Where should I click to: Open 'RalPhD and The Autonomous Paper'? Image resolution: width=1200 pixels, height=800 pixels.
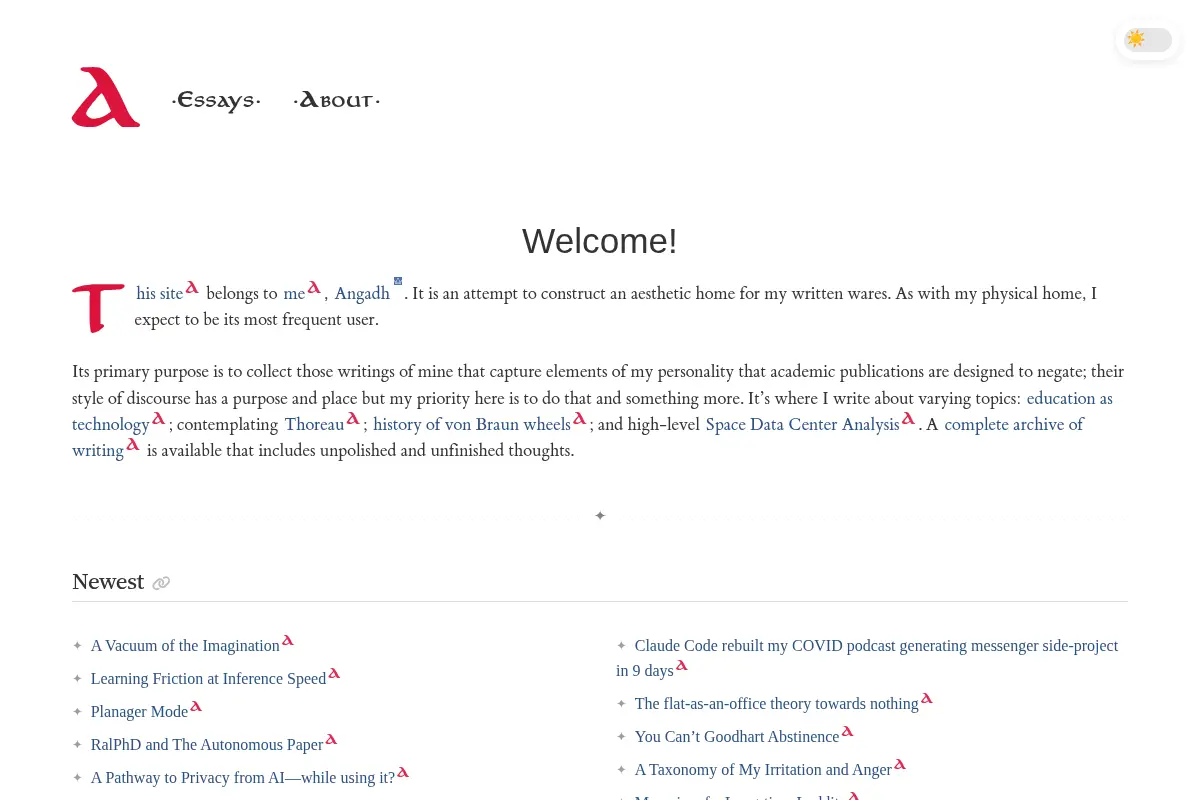coord(207,745)
